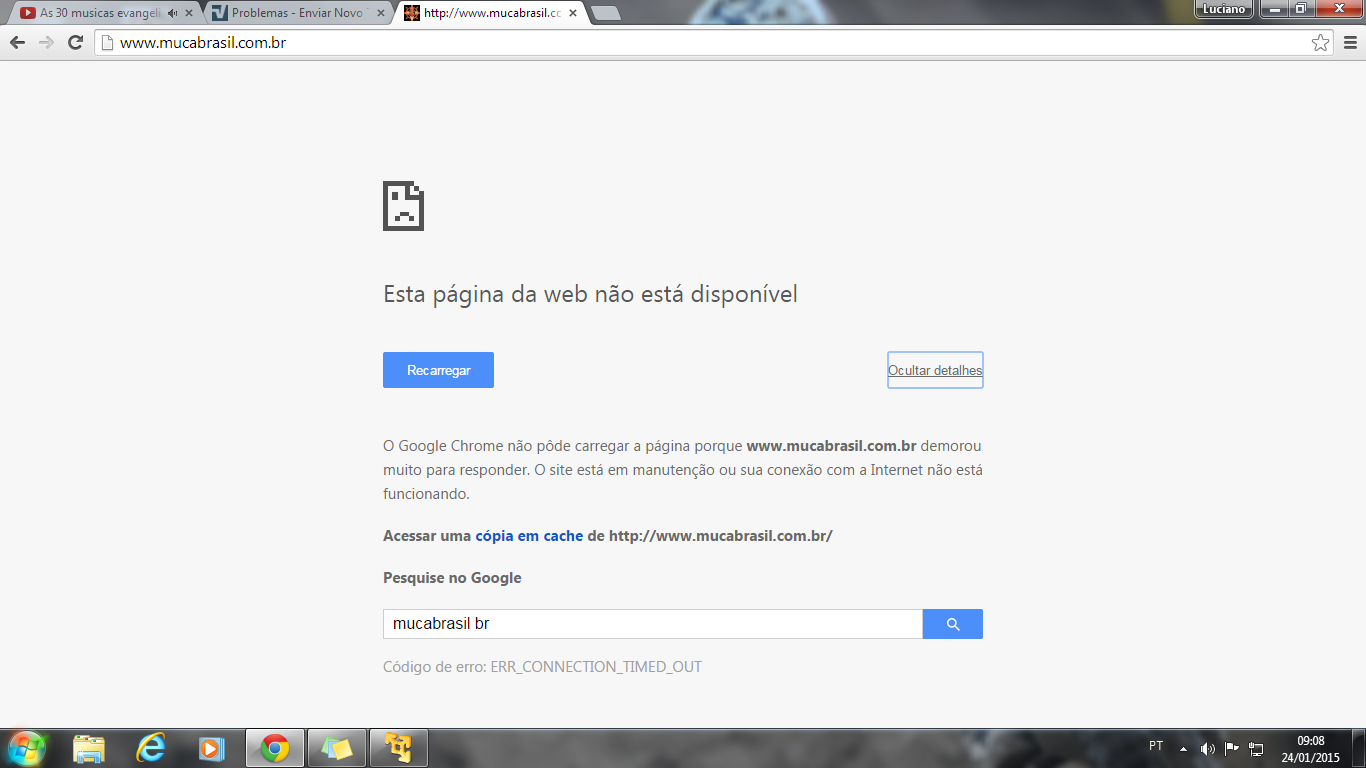Viewport: 1366px width, 768px height.
Task: Open the Luciano profile menu
Action: pyautogui.click(x=1224, y=9)
